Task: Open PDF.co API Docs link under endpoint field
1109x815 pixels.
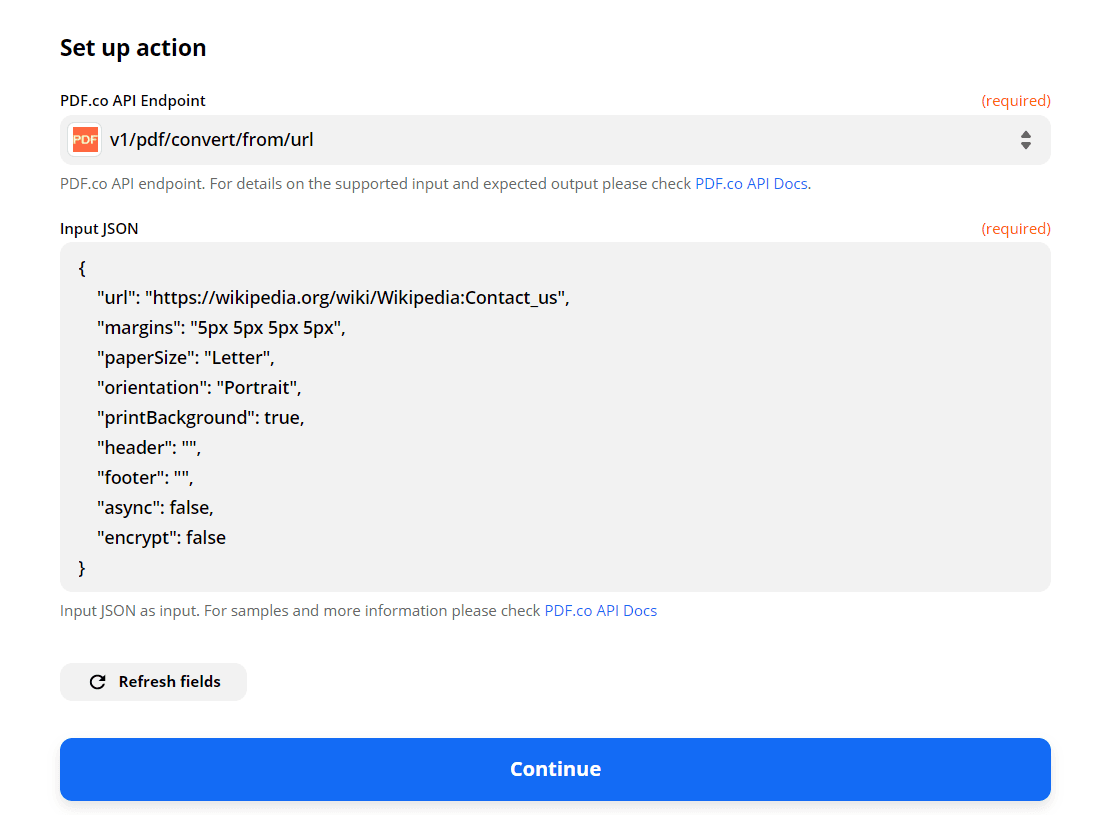Action: click(x=751, y=184)
